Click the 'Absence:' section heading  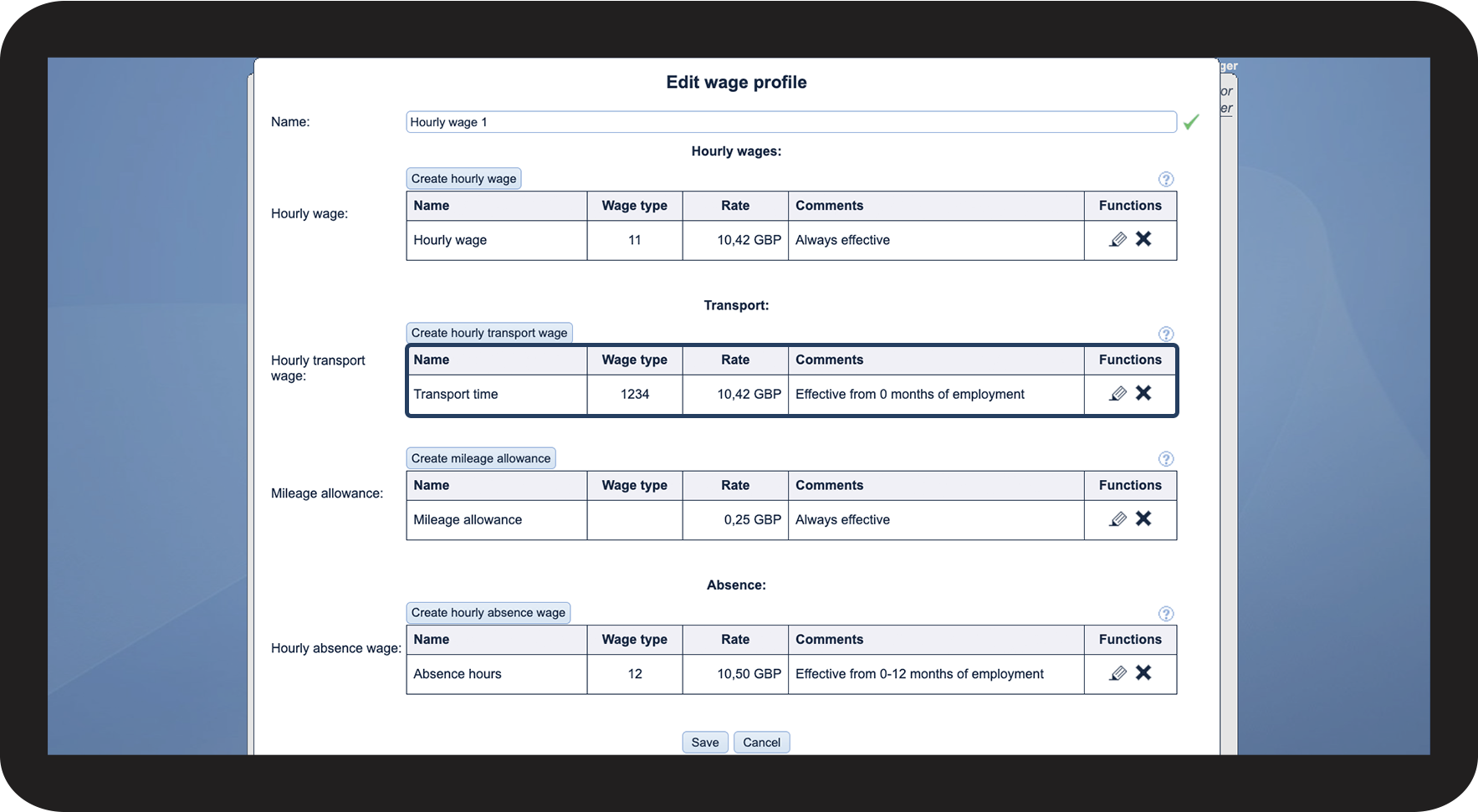pyautogui.click(x=736, y=585)
